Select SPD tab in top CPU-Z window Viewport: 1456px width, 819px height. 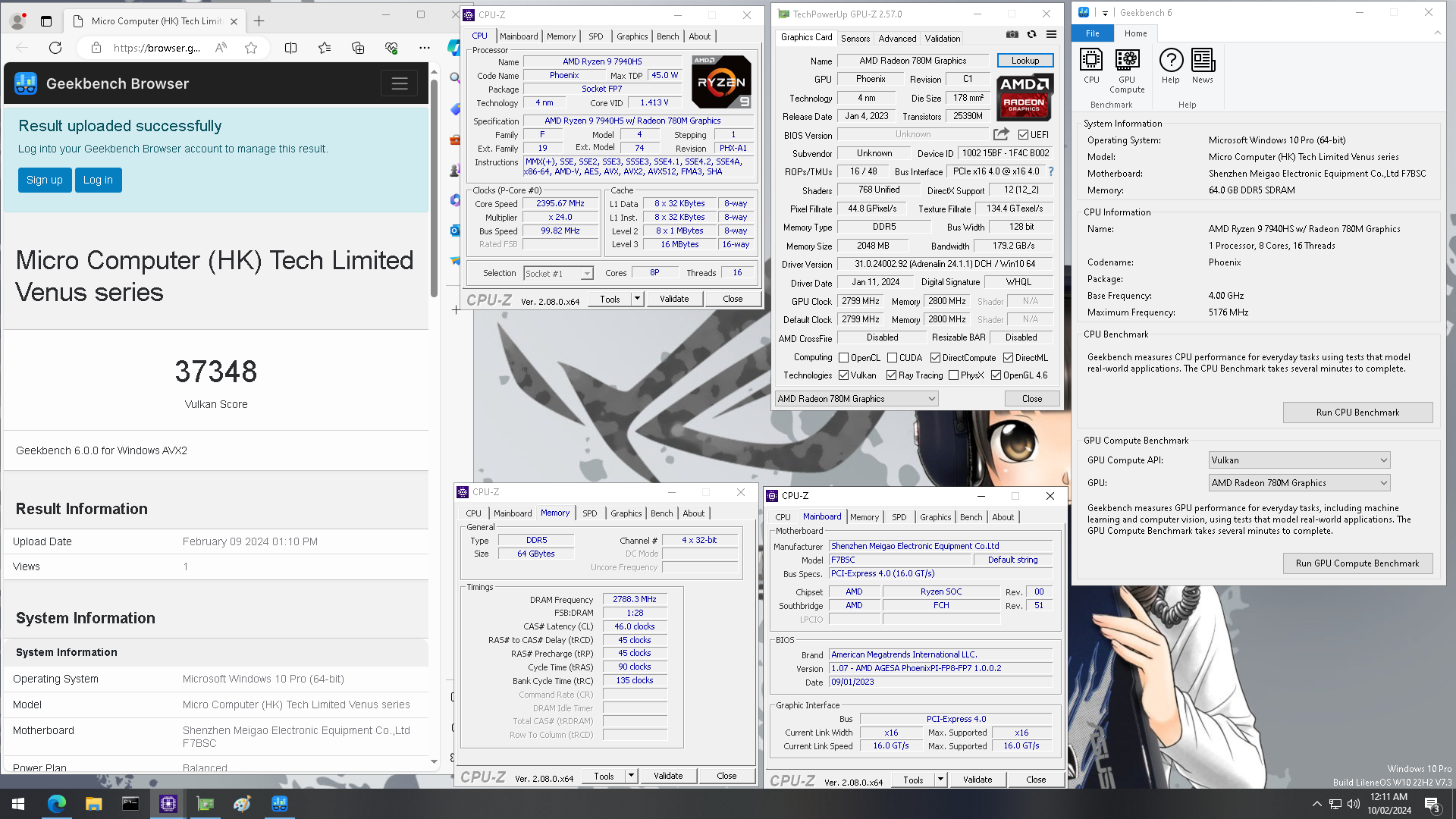point(596,36)
